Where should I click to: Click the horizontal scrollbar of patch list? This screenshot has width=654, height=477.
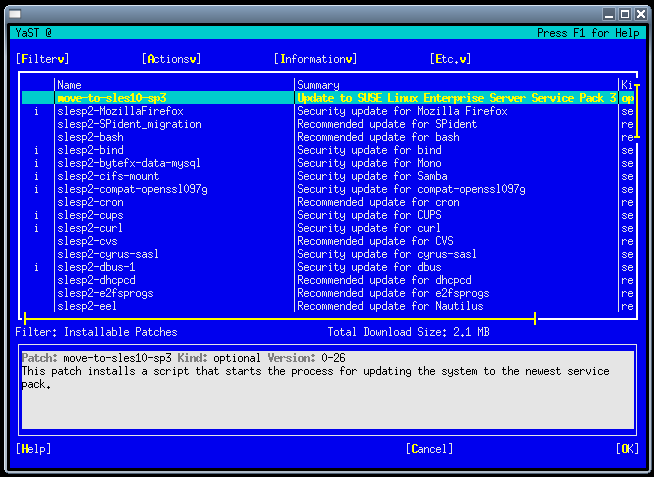coord(279,319)
